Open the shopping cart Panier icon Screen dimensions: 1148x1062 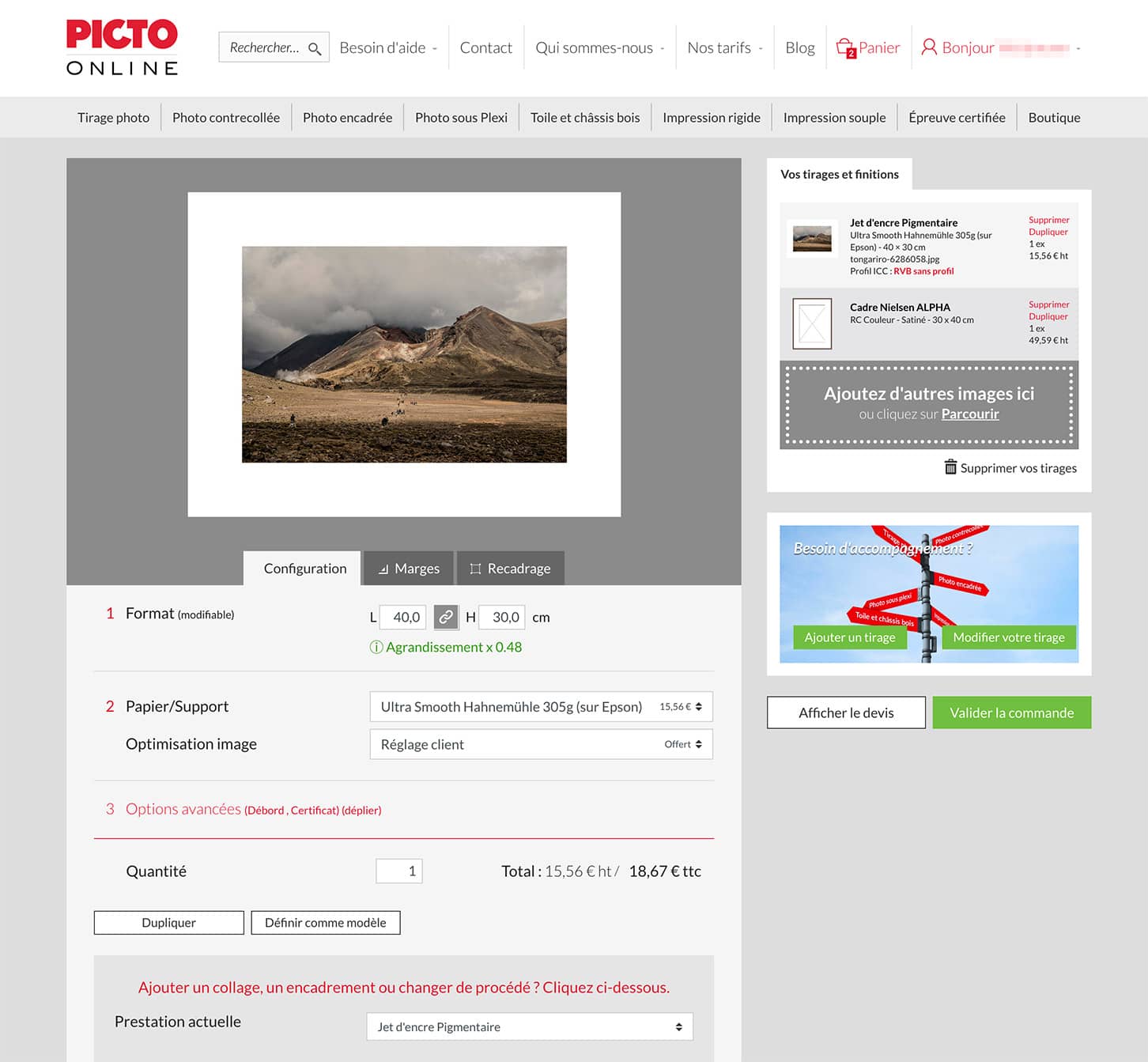845,47
